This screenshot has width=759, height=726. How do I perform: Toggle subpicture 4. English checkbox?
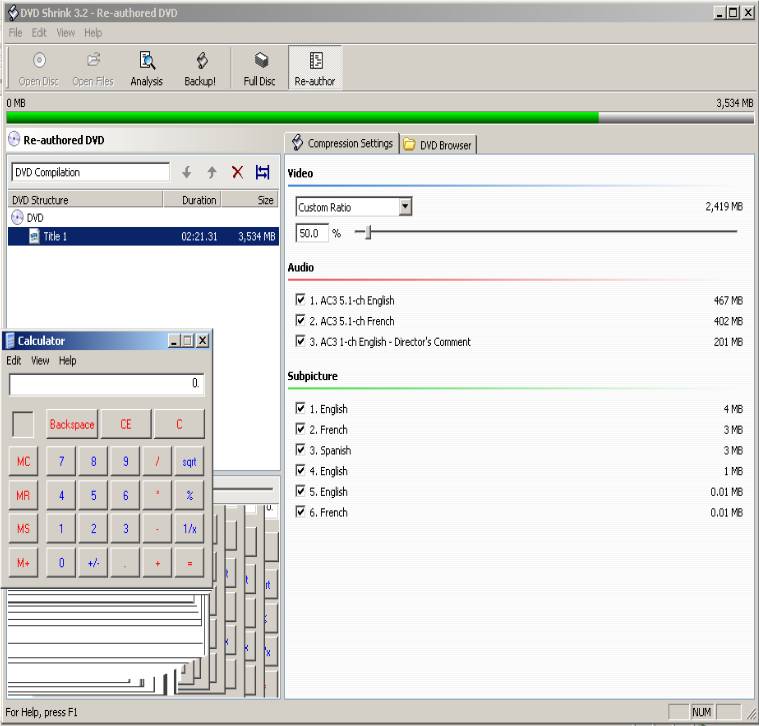pos(300,470)
